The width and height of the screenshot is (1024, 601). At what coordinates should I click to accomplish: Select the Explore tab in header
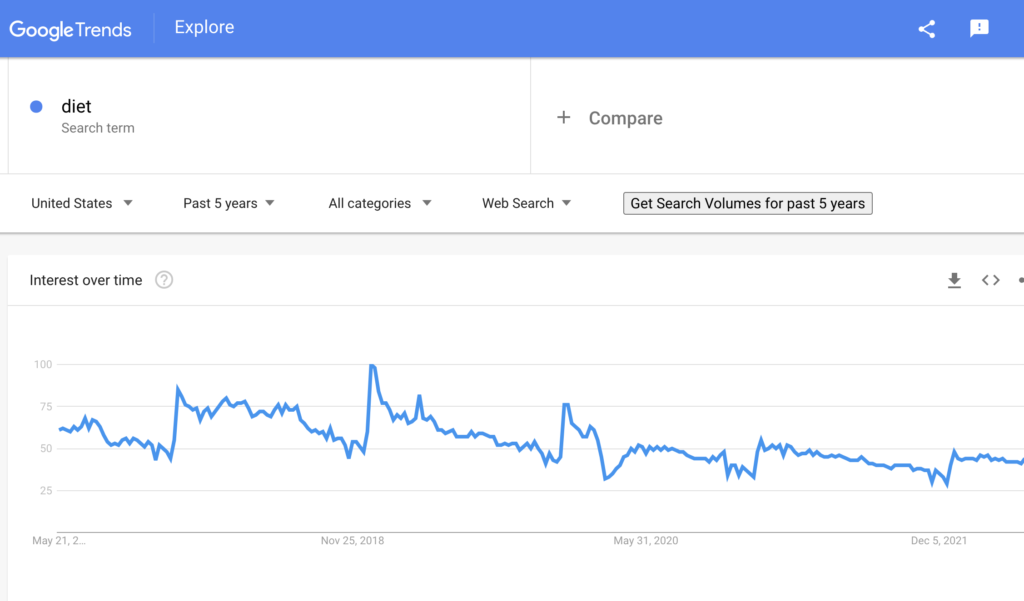204,28
